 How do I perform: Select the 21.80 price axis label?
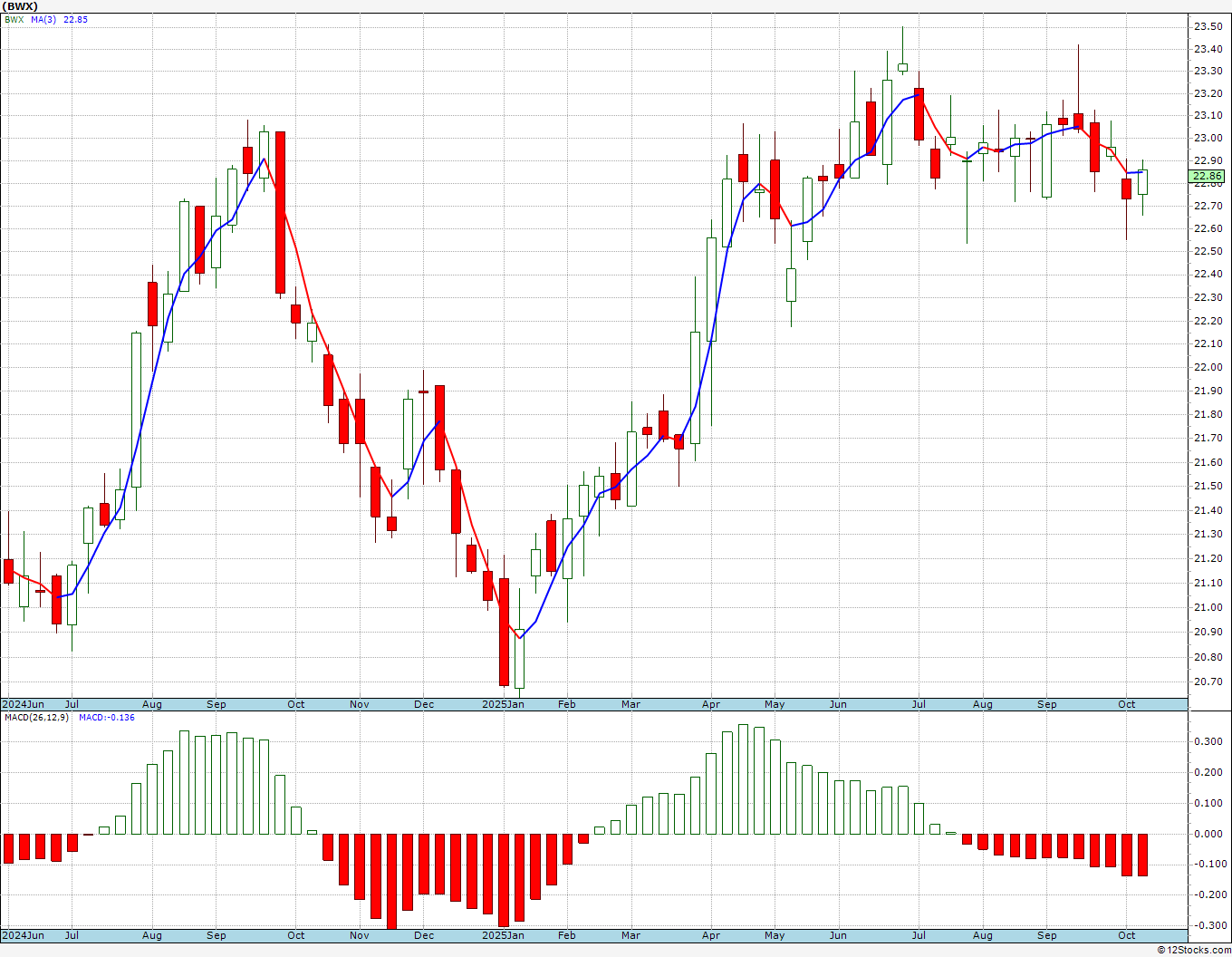click(1208, 414)
